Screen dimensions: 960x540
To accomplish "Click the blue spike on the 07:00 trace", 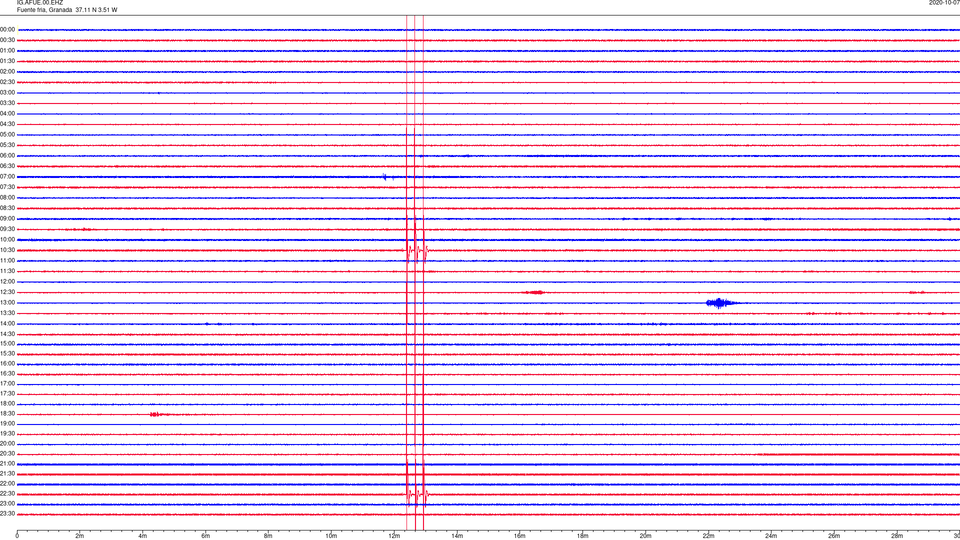I will click(384, 177).
